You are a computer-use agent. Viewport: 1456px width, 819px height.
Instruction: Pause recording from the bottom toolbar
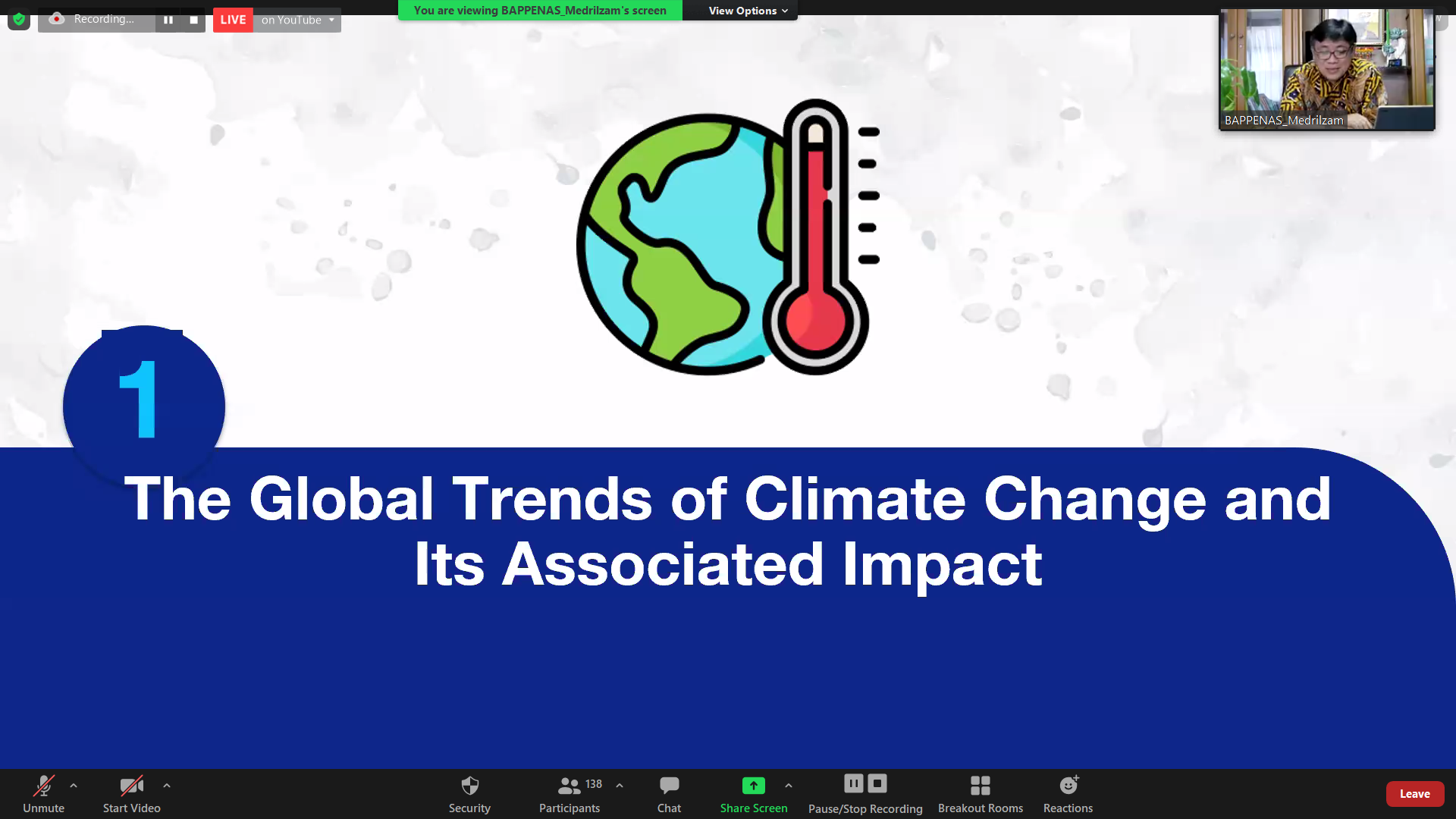click(854, 783)
